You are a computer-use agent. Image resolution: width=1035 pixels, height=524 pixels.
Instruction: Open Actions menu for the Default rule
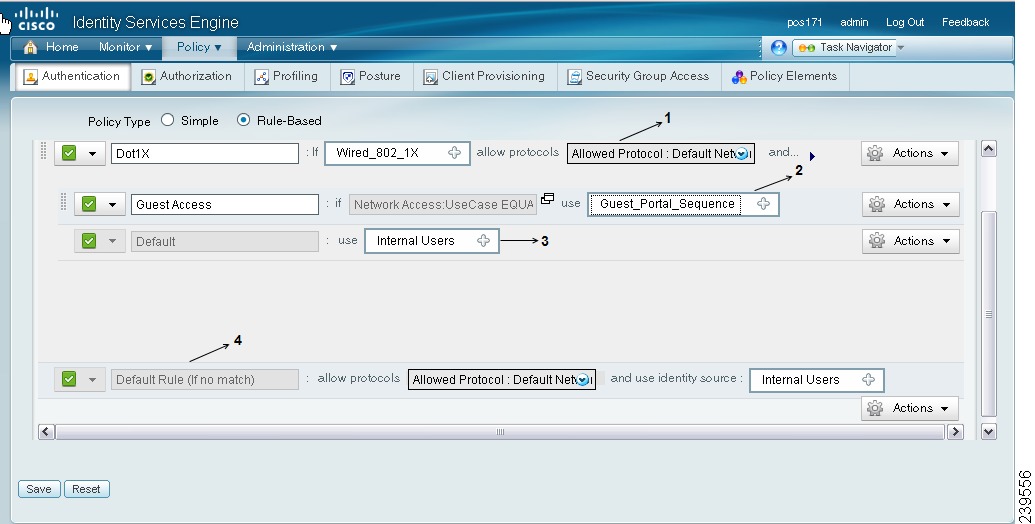[910, 241]
